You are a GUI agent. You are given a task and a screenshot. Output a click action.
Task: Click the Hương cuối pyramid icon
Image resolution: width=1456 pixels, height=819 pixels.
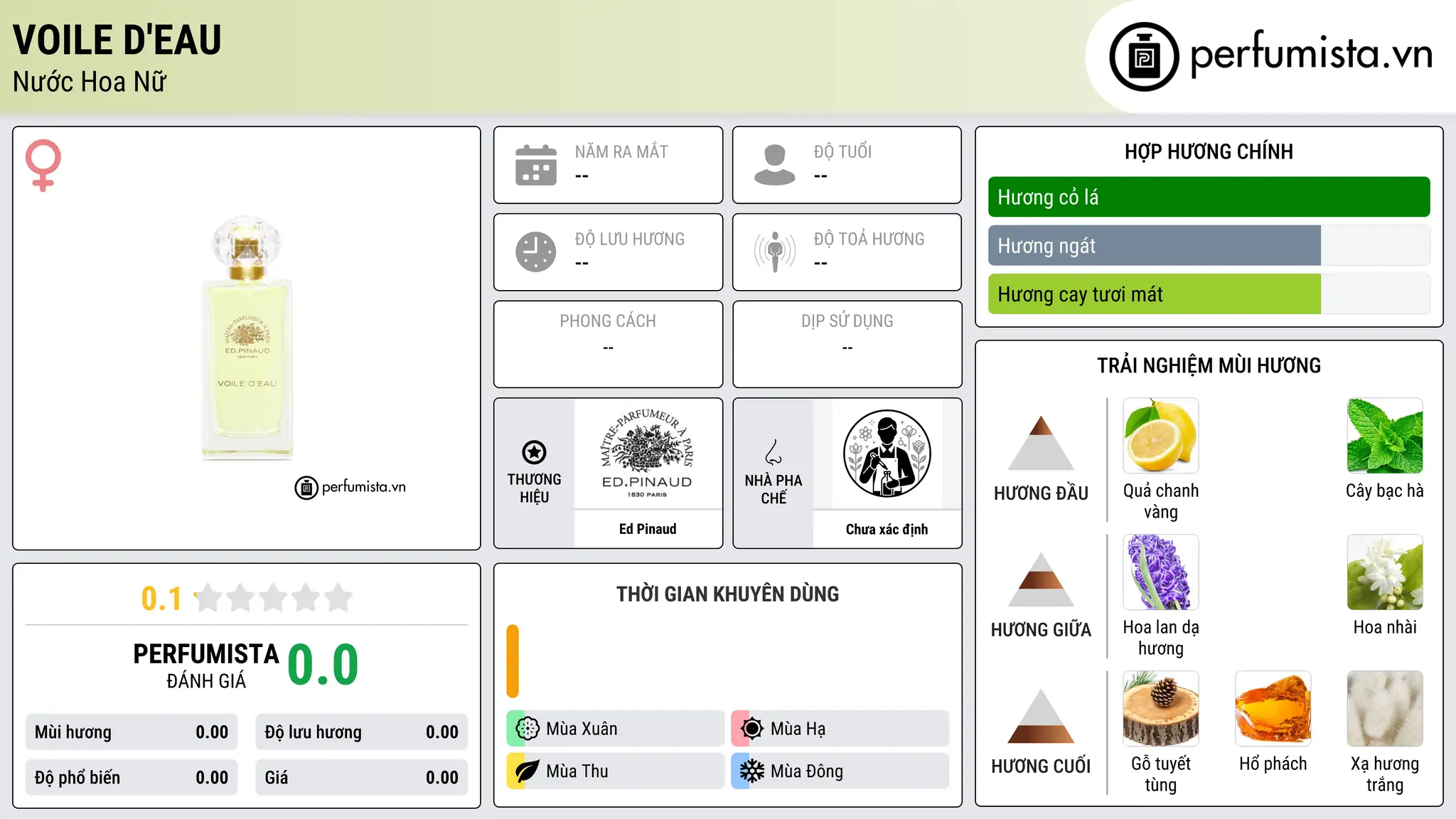[x=1041, y=716]
